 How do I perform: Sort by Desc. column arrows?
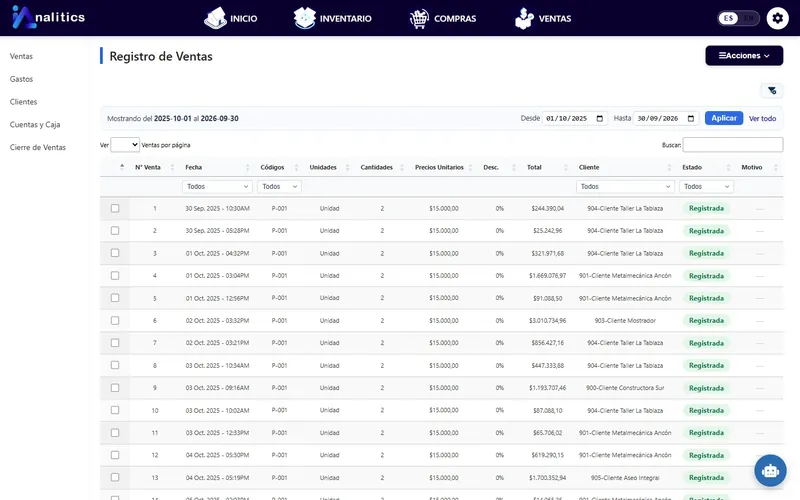click(x=514, y=167)
